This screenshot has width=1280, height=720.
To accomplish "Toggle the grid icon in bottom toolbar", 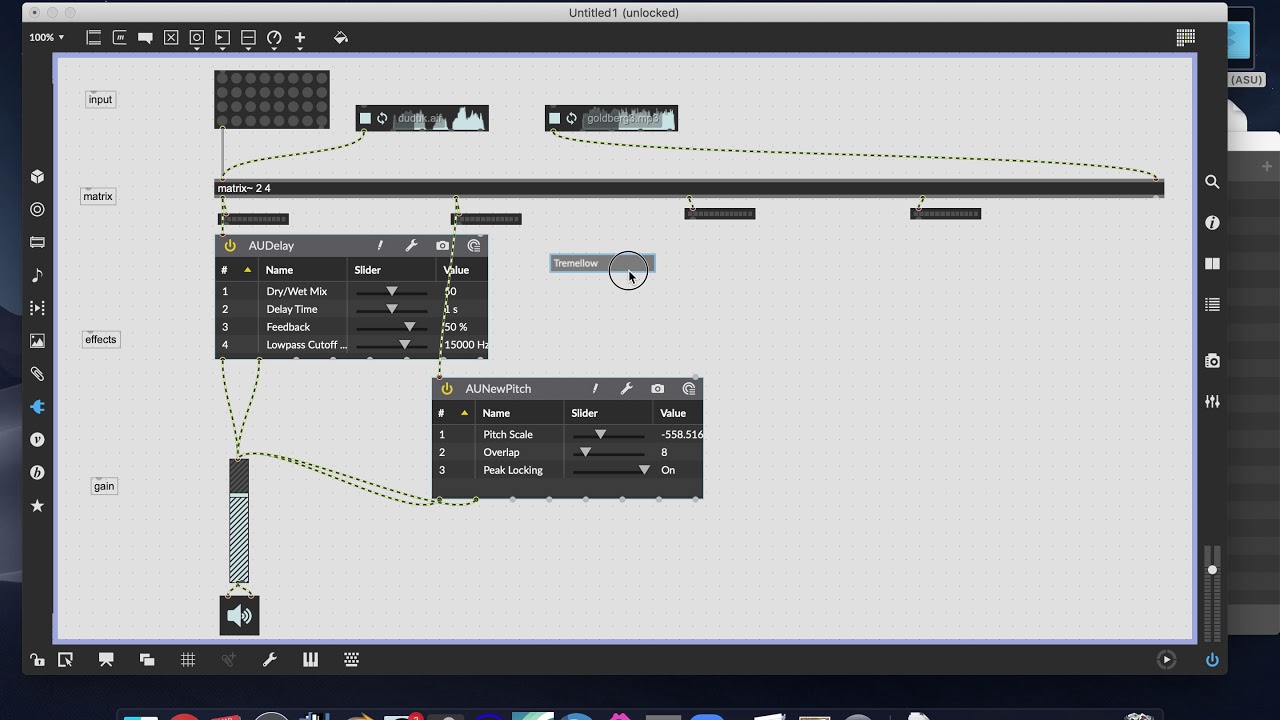I will point(188,660).
